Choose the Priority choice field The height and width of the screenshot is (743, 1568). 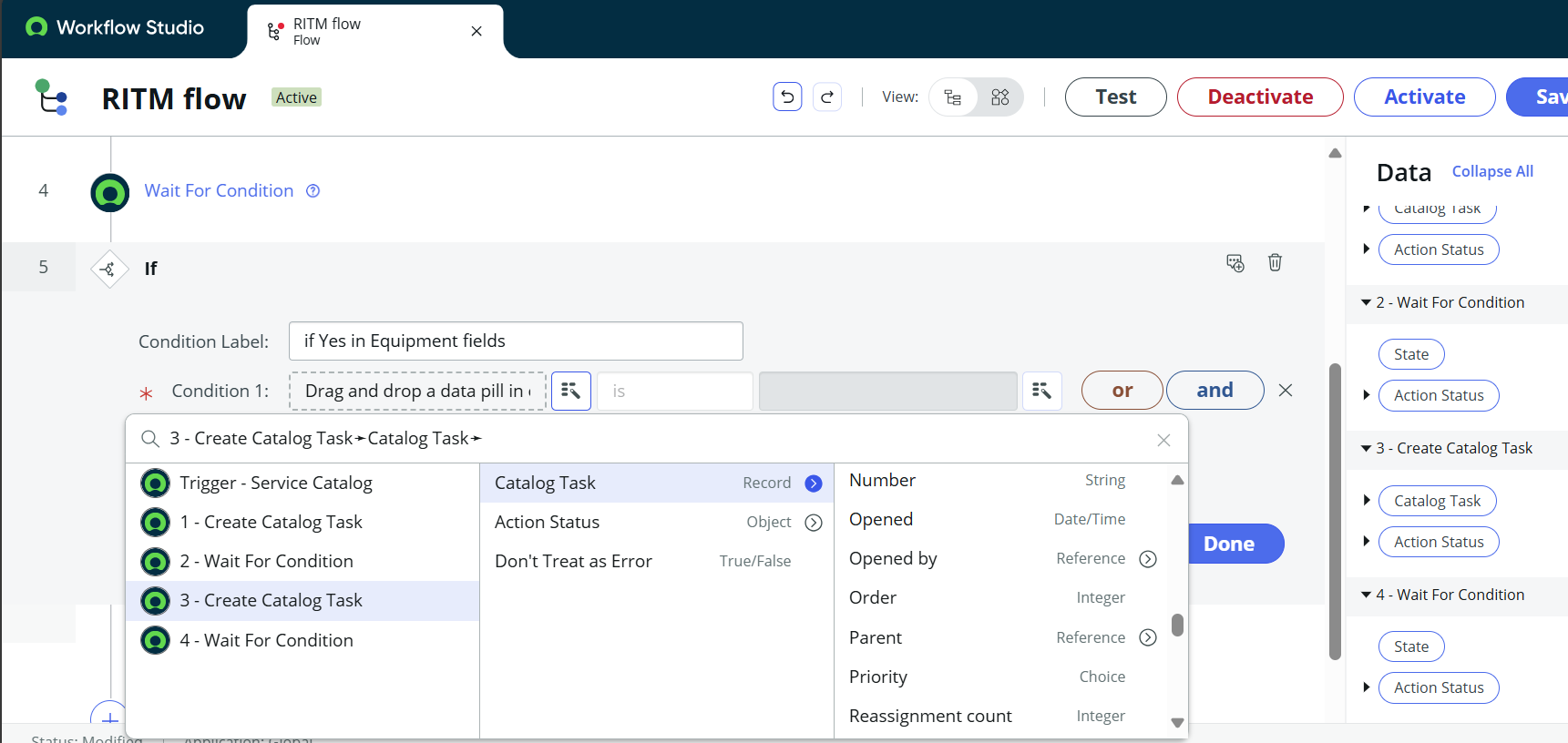pos(1000,677)
